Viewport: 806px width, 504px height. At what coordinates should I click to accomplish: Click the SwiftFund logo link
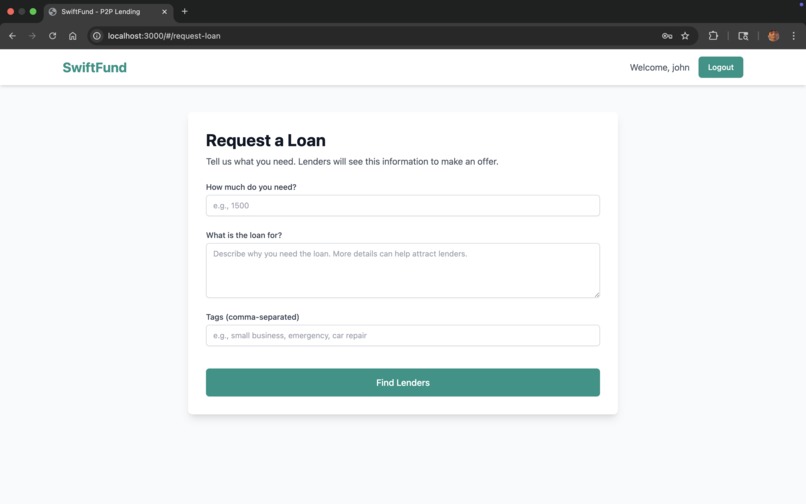coord(95,67)
